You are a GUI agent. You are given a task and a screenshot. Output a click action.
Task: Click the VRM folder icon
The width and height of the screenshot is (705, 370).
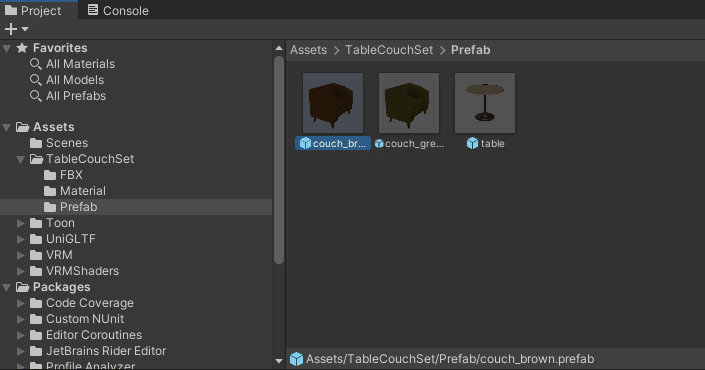(36, 255)
